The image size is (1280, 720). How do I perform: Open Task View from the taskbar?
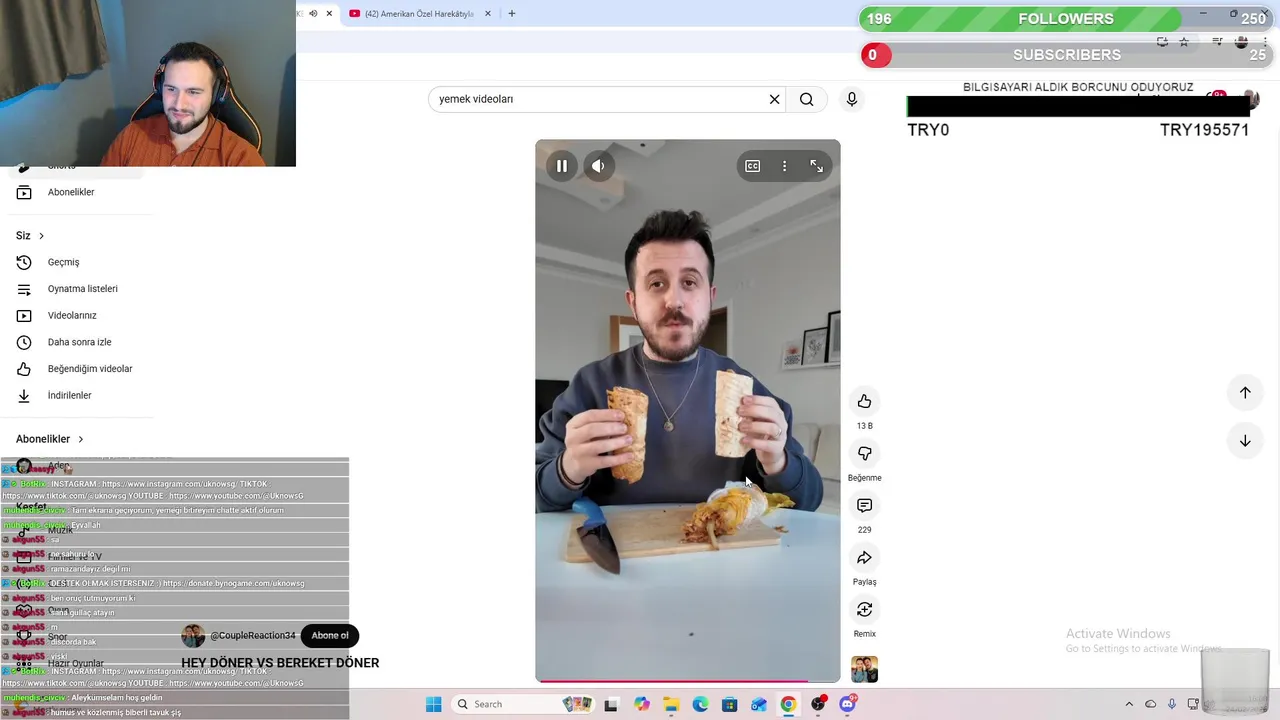point(611,704)
